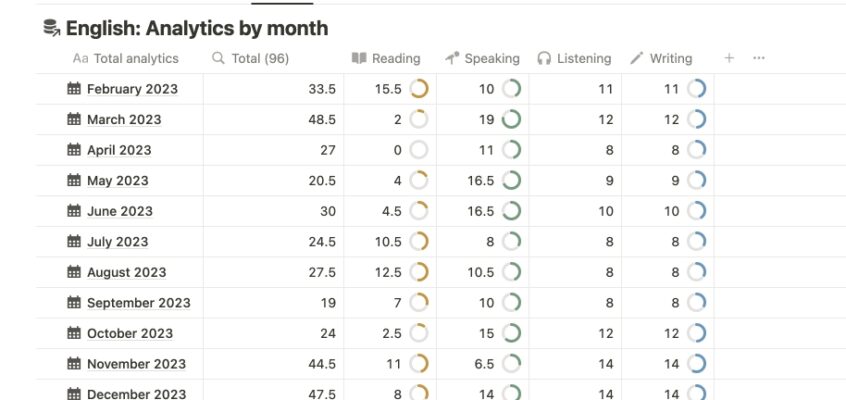This screenshot has height=400, width=846.
Task: Open the Total (96) column header
Action: pos(274,58)
